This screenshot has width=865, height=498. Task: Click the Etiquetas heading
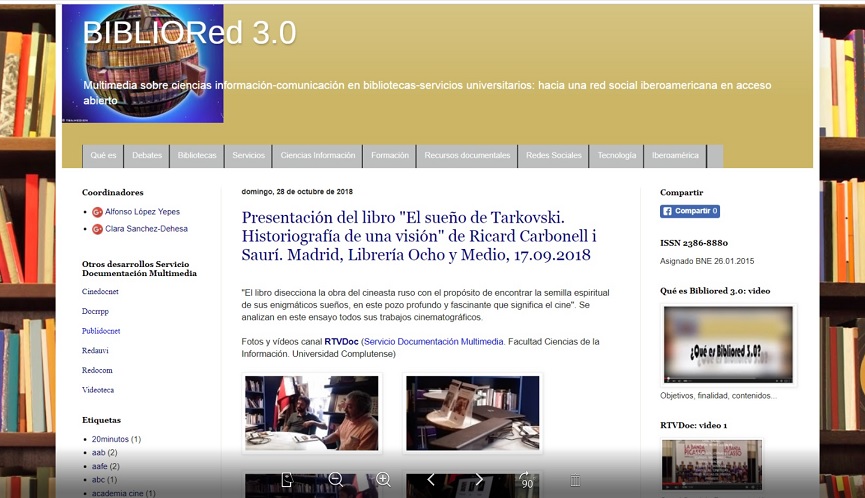(x=101, y=420)
